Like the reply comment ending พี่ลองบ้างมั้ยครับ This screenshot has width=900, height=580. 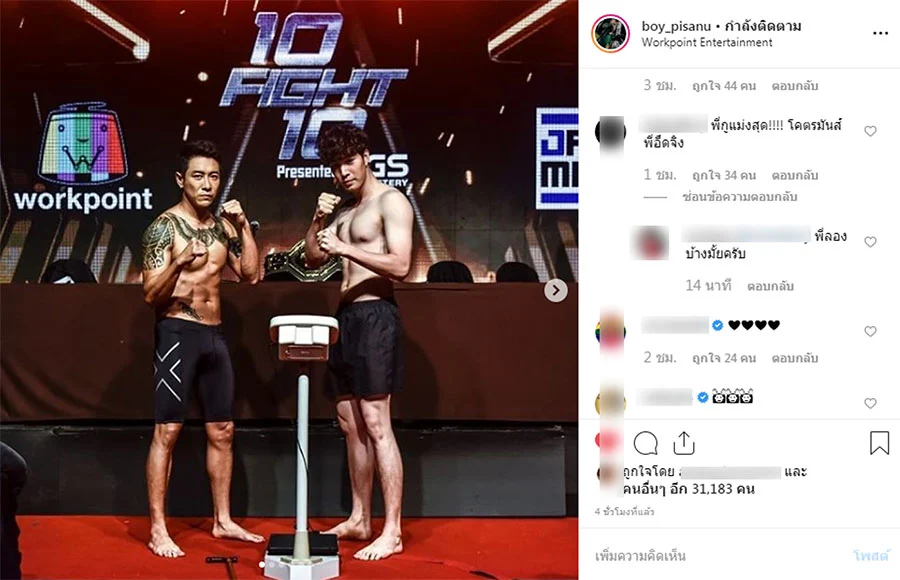[870, 242]
